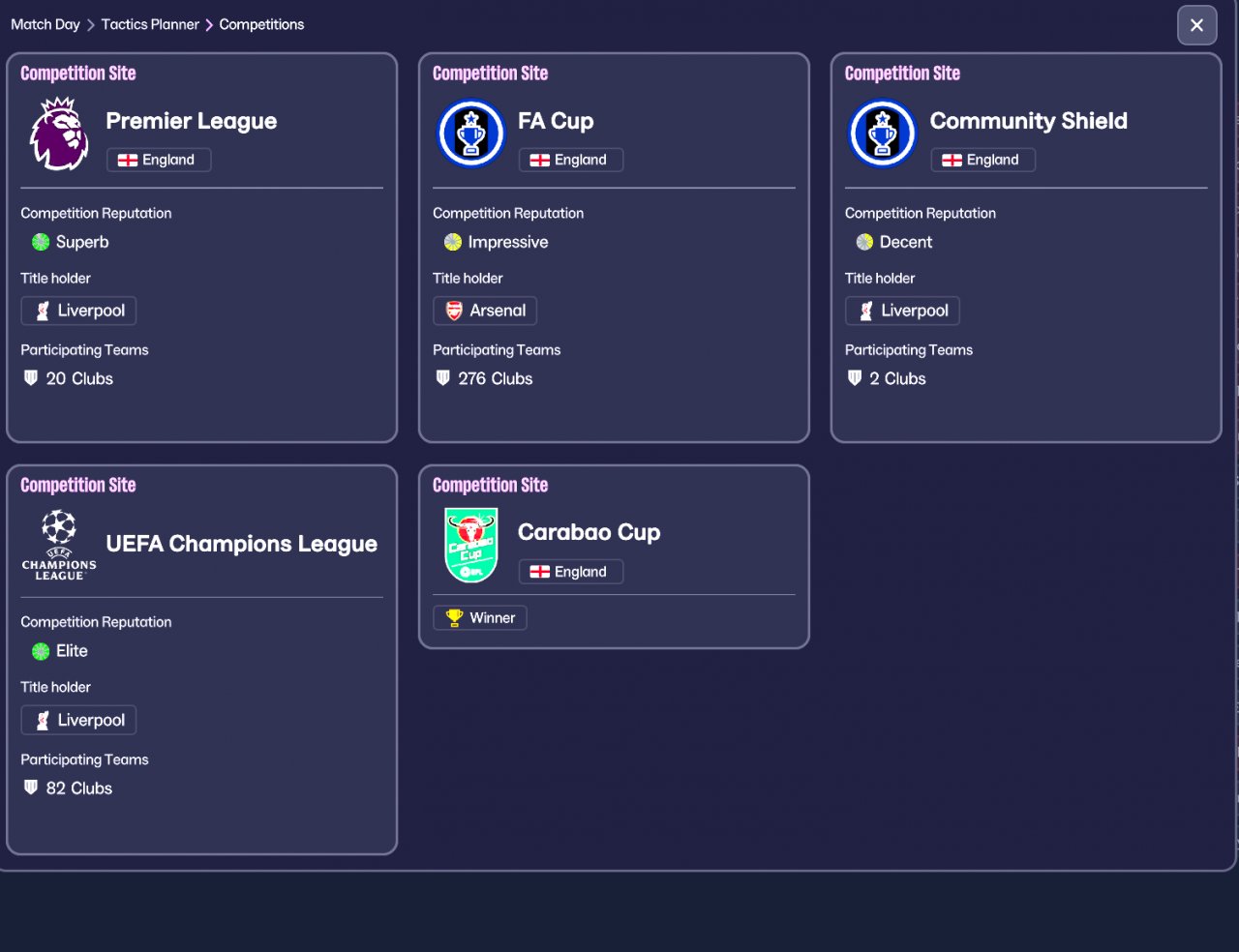Open Liverpool as Premier League title holder
Screen dimensions: 1239x952
pos(79,311)
